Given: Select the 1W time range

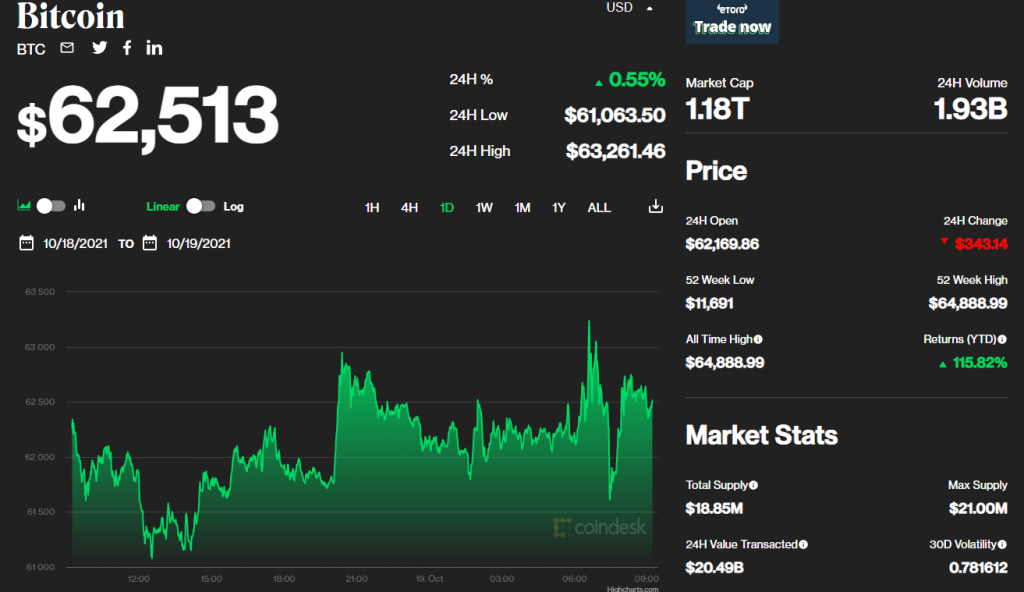Looking at the screenshot, I should point(484,208).
